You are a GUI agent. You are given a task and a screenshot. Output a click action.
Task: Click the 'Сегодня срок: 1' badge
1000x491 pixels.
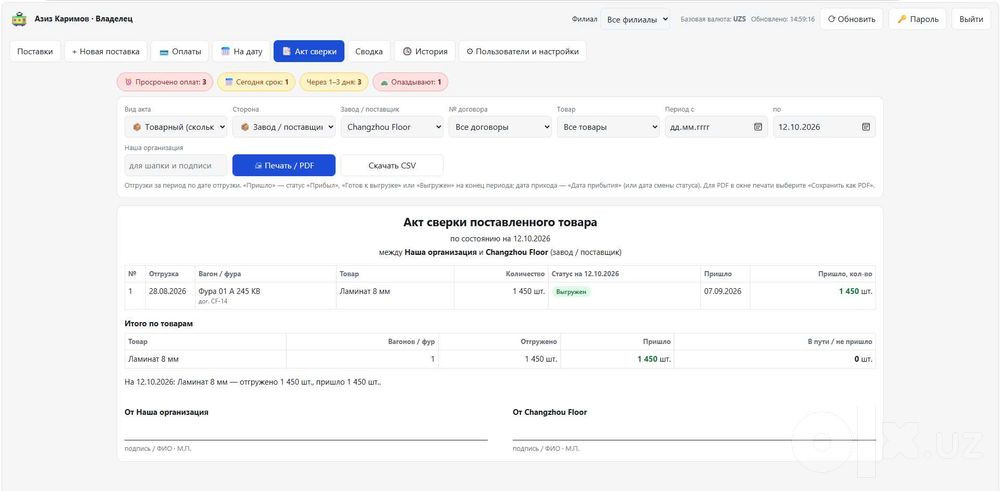click(x=256, y=82)
